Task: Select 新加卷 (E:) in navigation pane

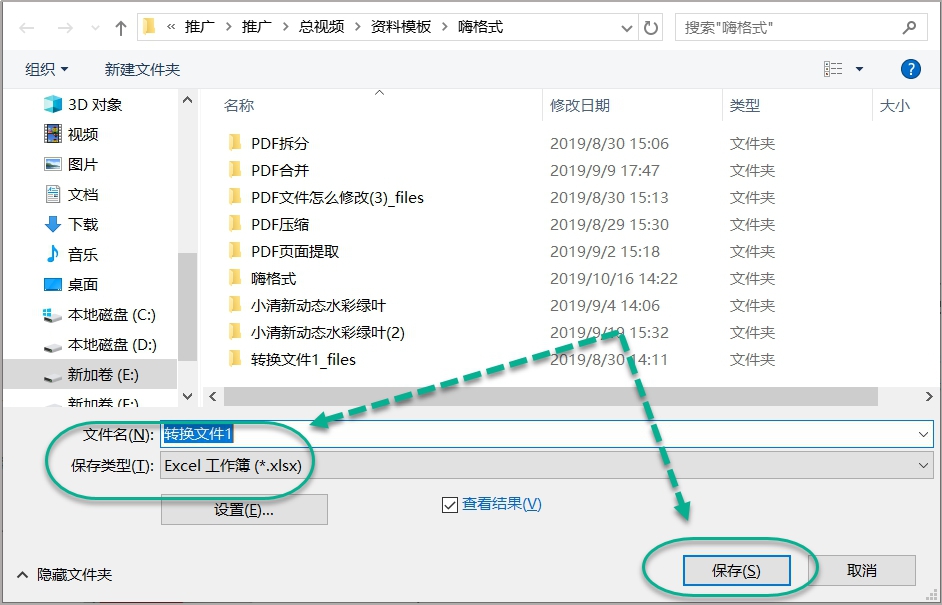Action: (x=91, y=375)
